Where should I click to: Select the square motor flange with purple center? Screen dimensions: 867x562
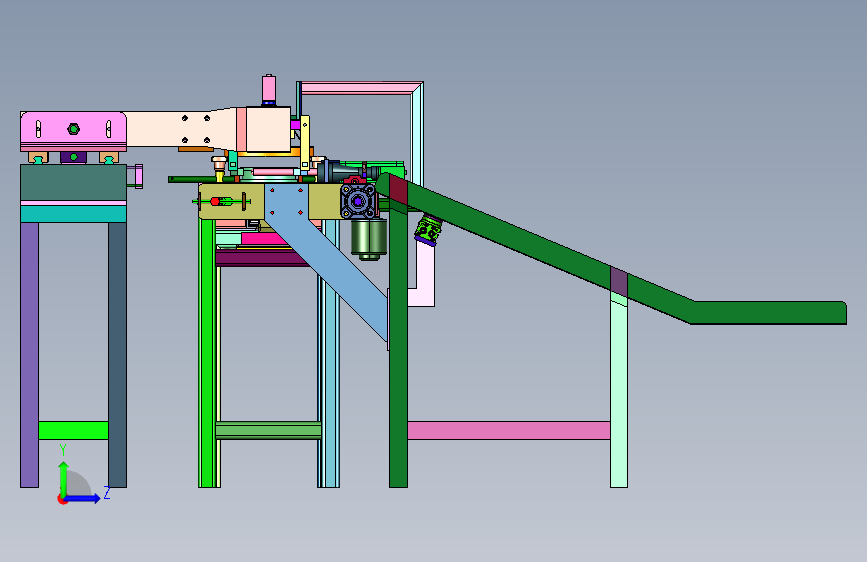(358, 201)
